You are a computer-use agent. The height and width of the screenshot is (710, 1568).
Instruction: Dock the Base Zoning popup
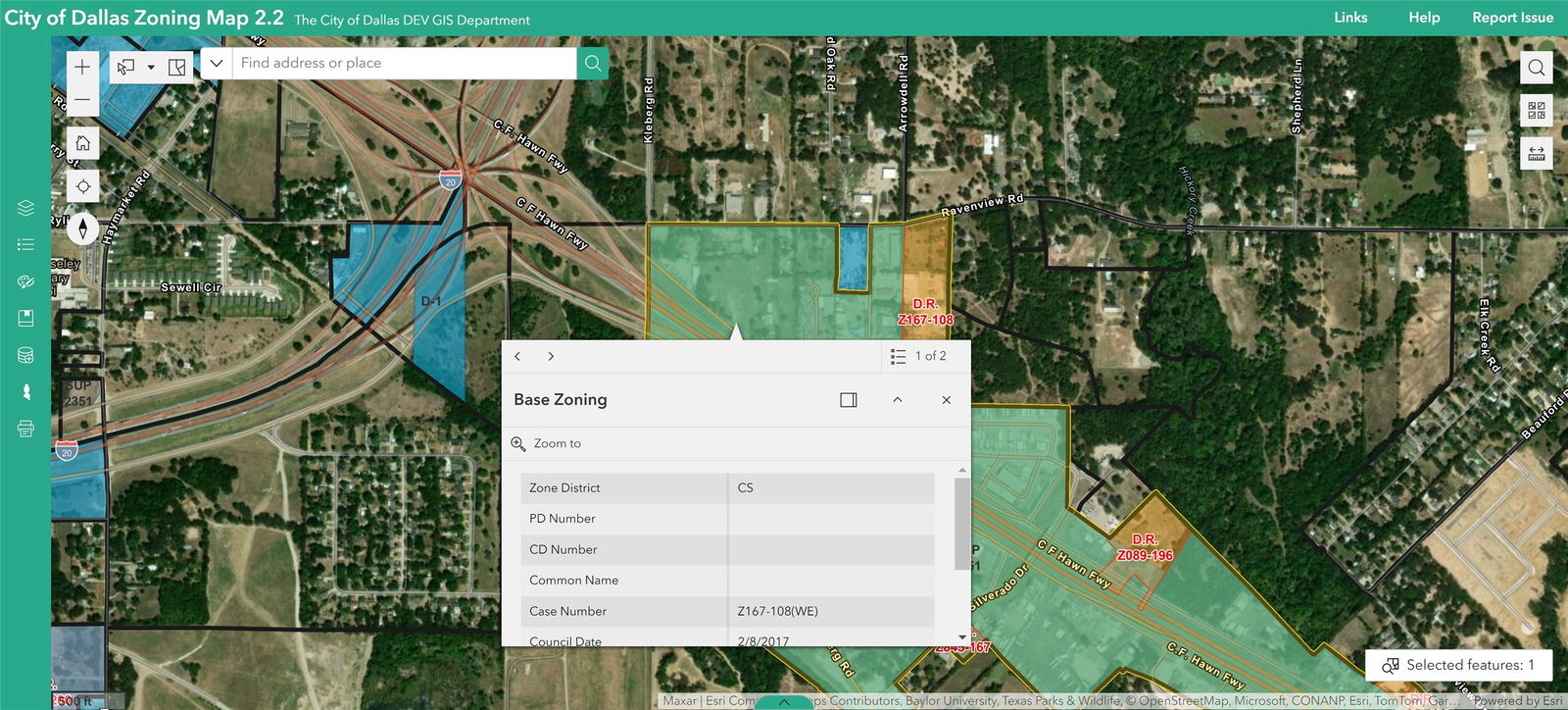[x=849, y=400]
